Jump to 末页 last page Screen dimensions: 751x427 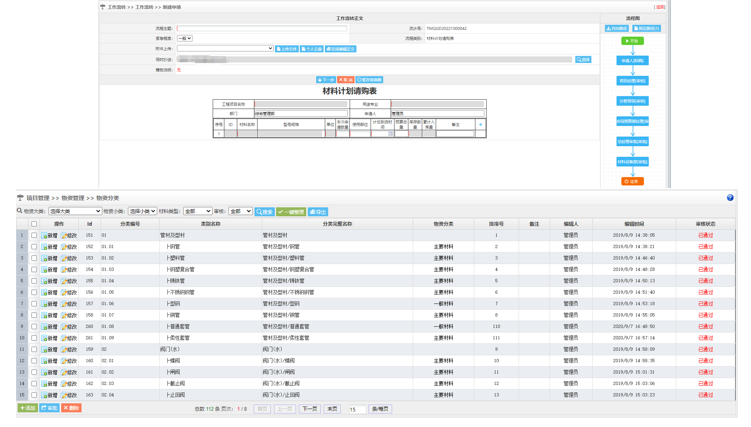click(332, 409)
